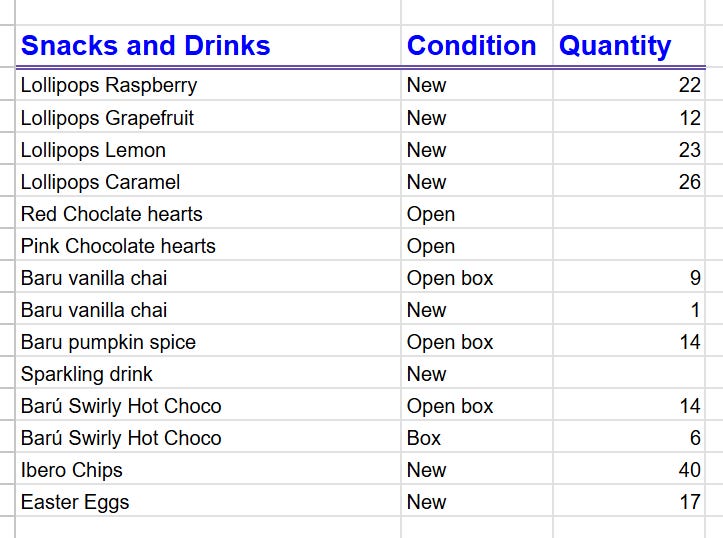Screen dimensions: 723x538
Task: Click the Box condition cell
Action: click(477, 437)
